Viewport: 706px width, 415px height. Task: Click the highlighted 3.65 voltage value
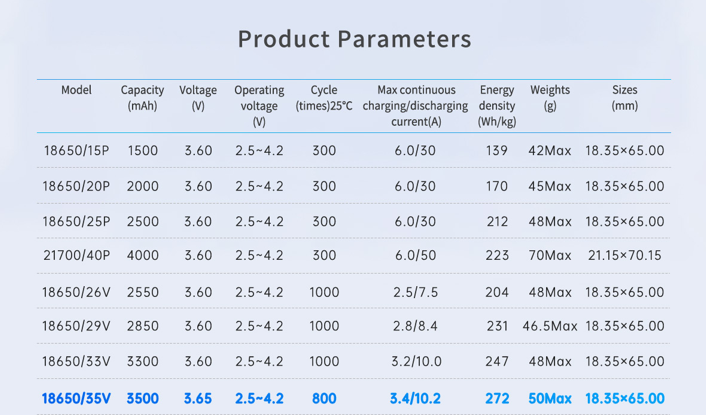[198, 398]
